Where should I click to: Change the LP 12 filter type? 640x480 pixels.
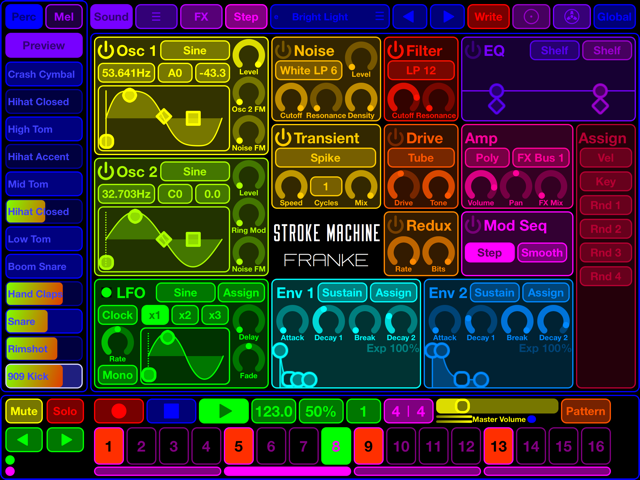421,70
